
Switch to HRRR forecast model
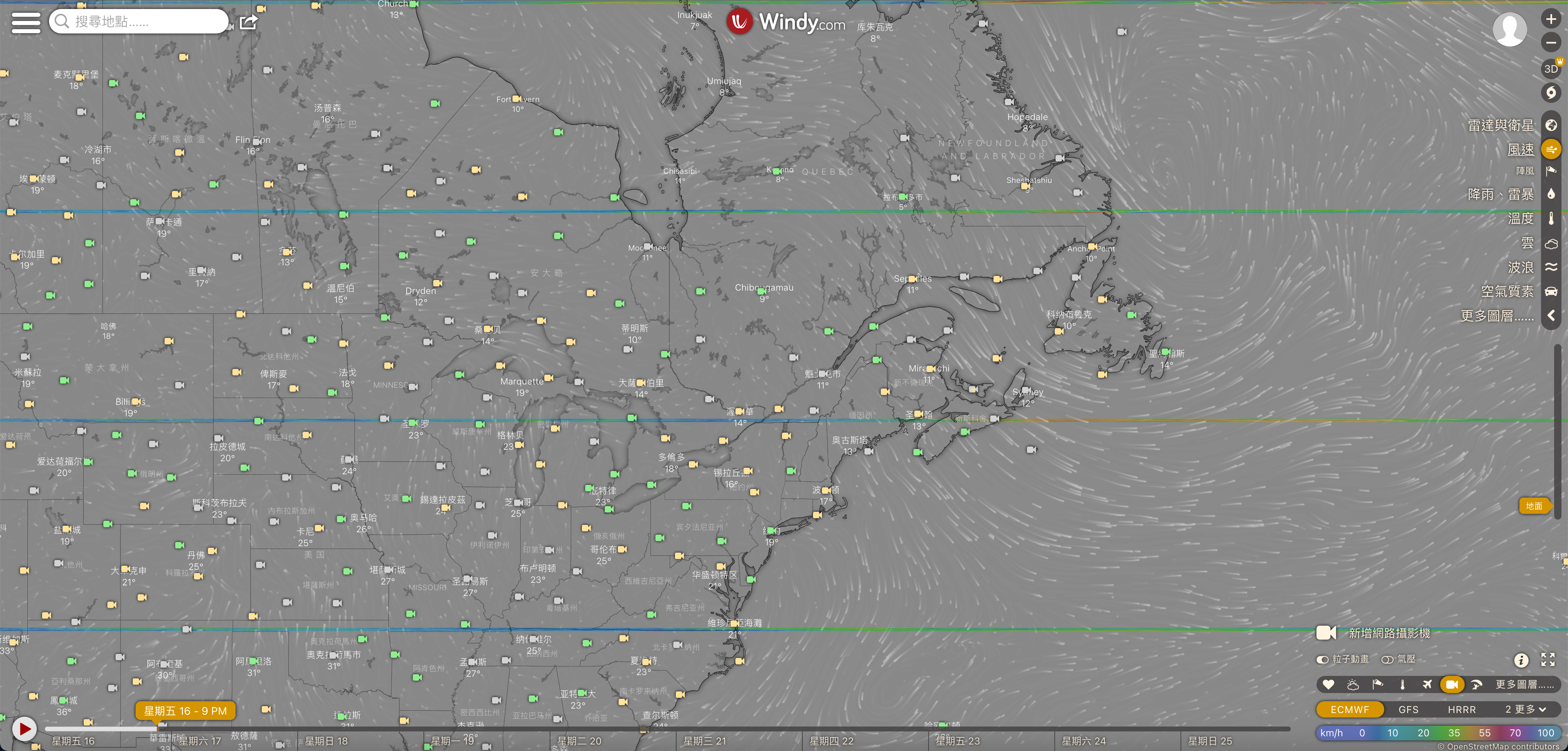(1461, 710)
